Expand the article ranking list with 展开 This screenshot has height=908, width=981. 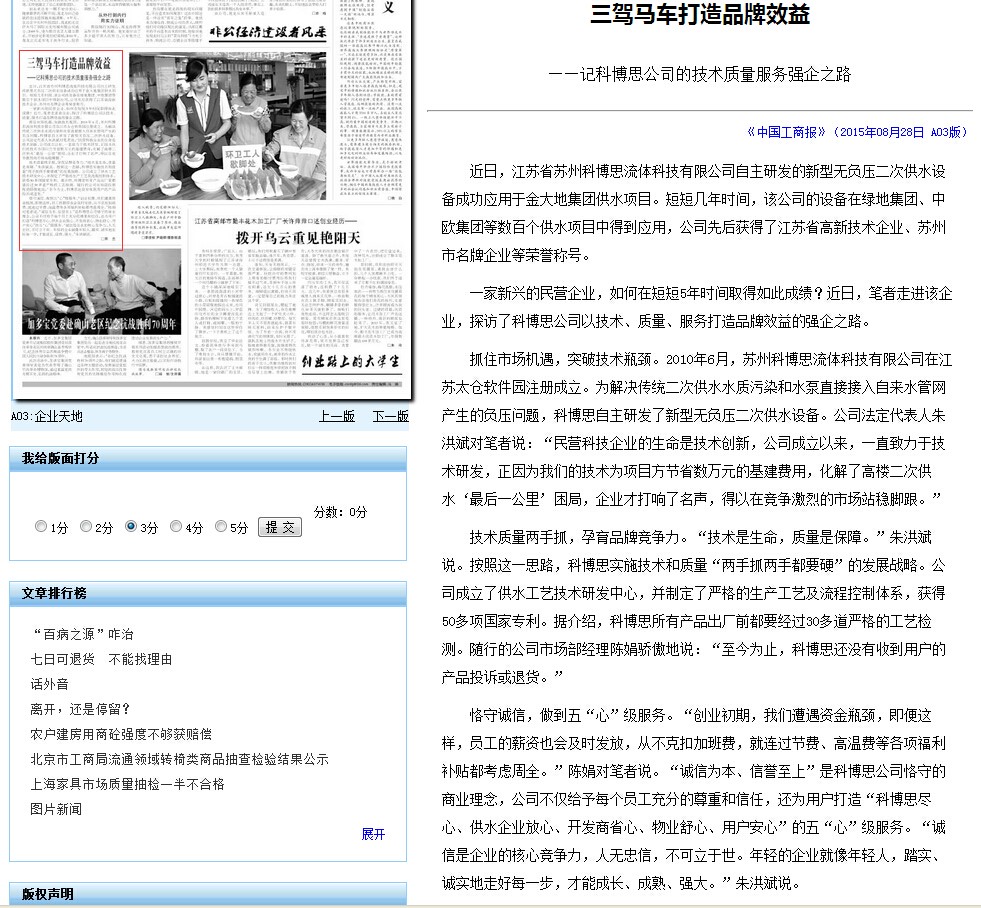pos(373,834)
